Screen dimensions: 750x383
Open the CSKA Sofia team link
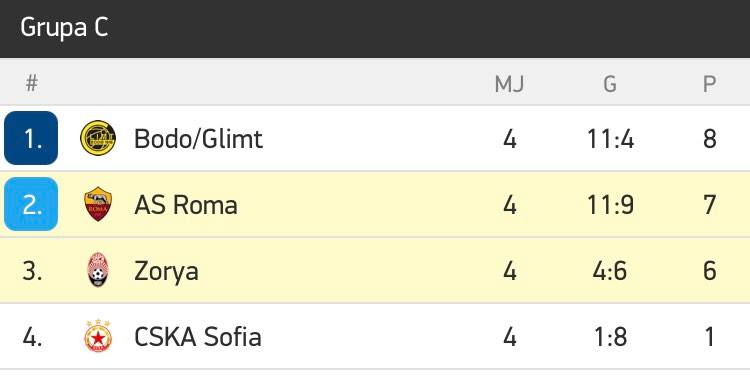[198, 337]
